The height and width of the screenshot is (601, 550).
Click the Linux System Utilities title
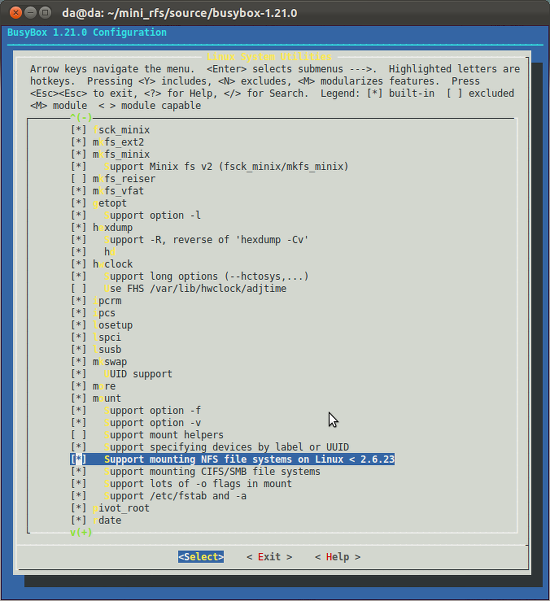click(x=269, y=57)
